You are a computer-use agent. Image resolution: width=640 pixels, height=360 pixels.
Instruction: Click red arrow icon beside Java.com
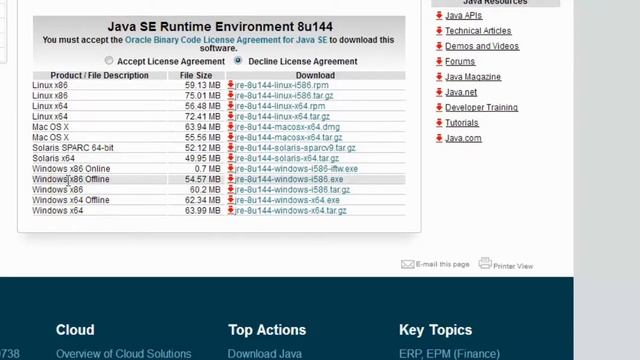439,138
